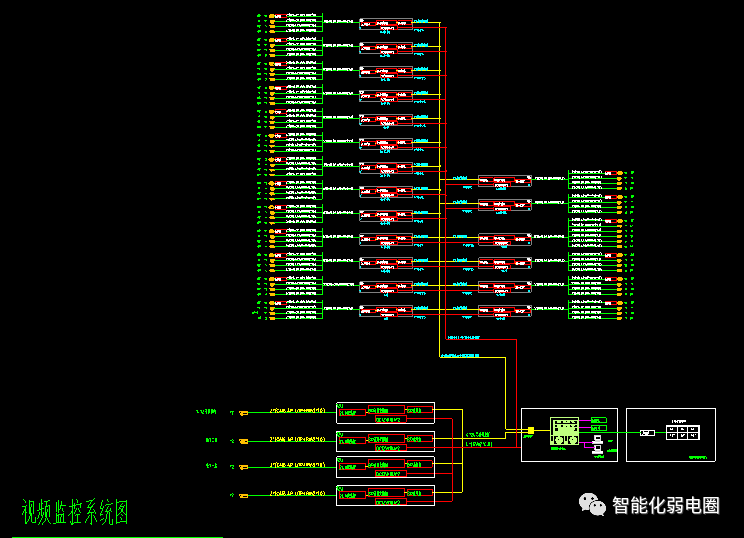Click the white control room outline rectangle
This screenshot has width=744, height=538.
click(569, 435)
